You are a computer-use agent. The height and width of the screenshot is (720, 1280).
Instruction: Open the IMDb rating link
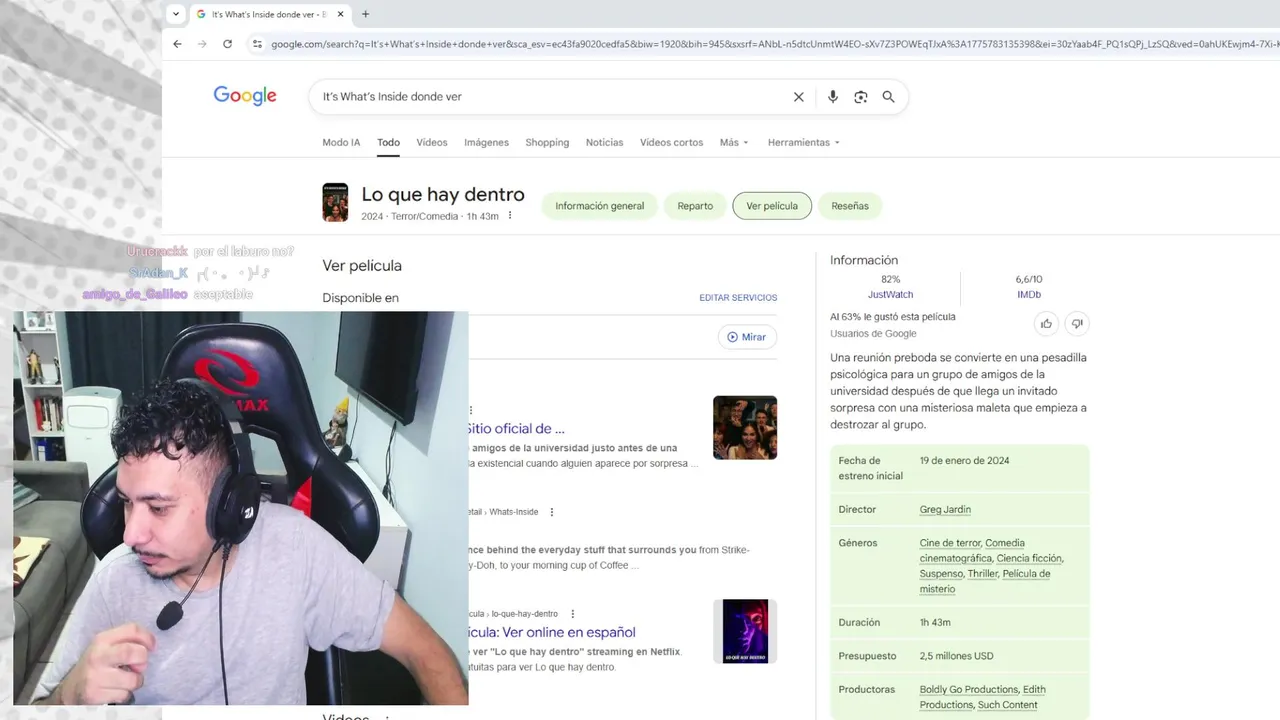click(x=1029, y=295)
